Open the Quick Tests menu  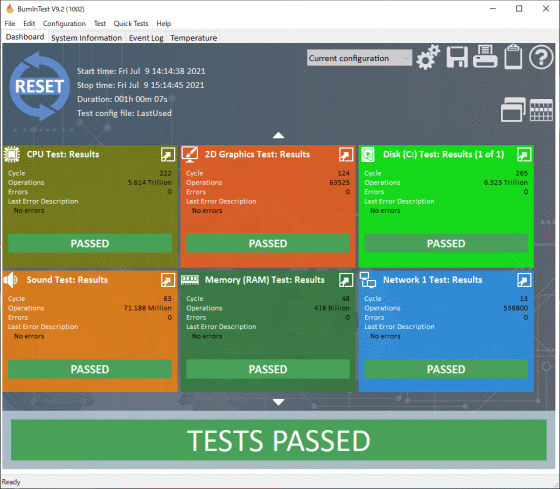pyautogui.click(x=131, y=24)
